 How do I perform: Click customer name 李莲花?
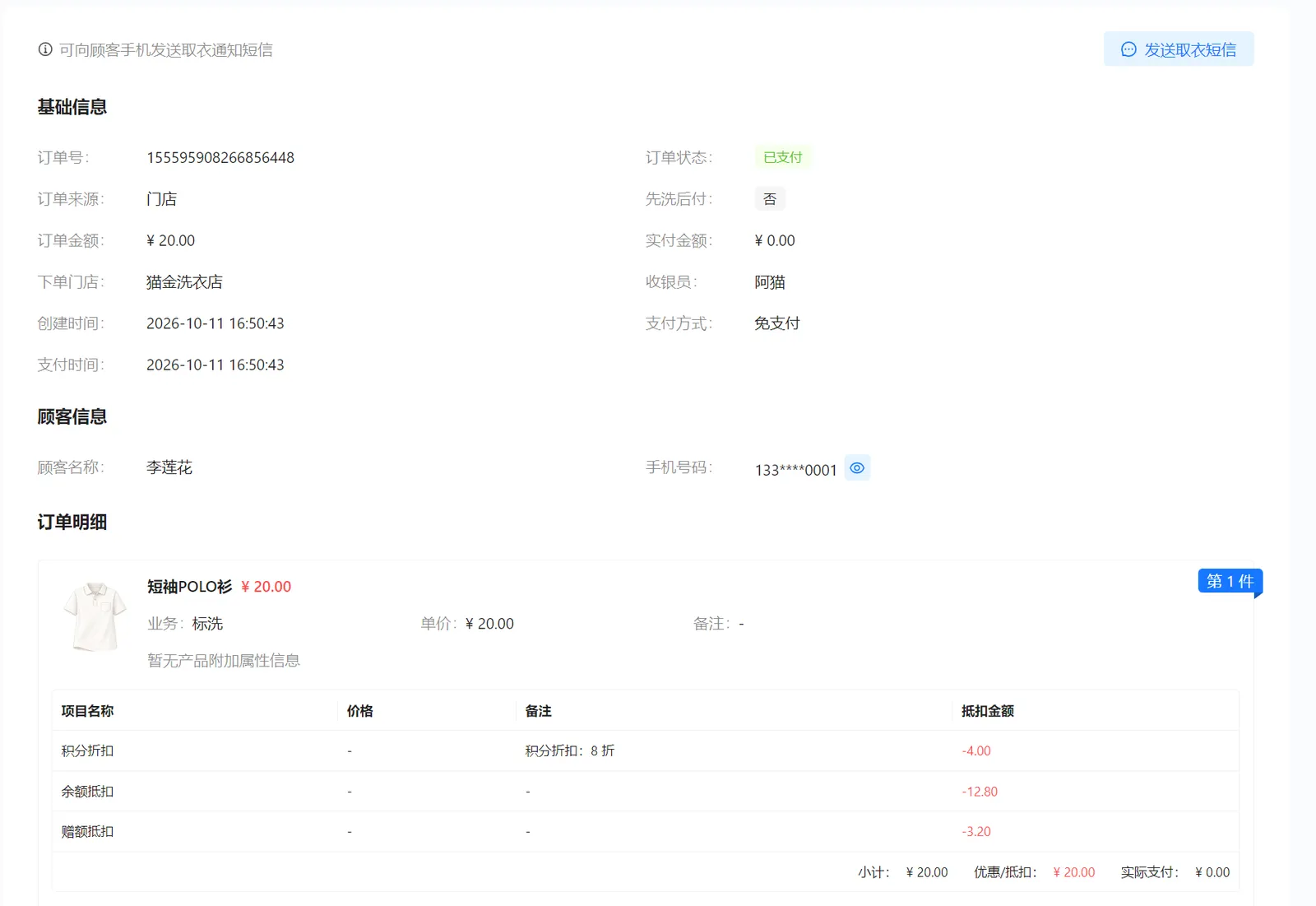(169, 467)
